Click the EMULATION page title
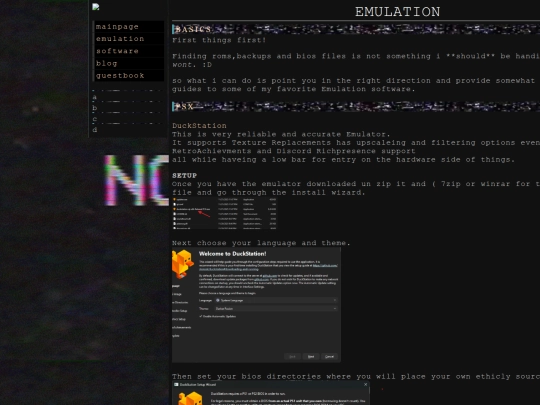540x405 pixels. (397, 12)
